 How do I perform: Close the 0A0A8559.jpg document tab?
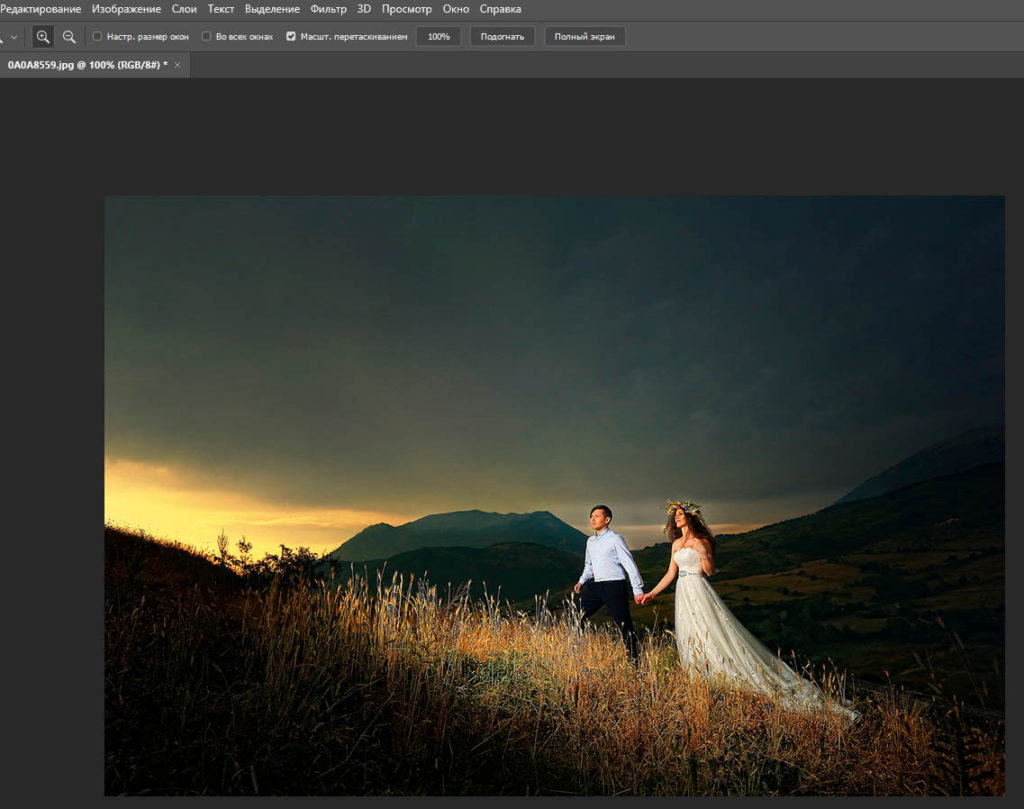pyautogui.click(x=177, y=65)
